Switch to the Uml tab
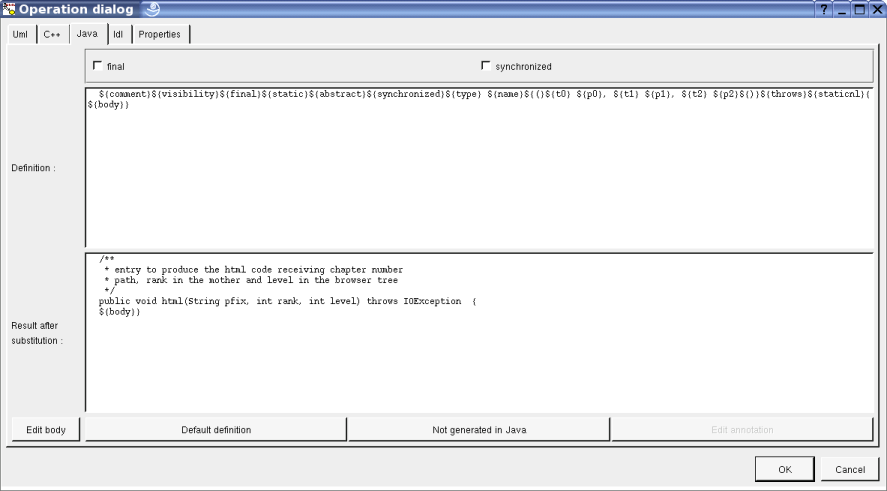This screenshot has height=491, width=887. (x=20, y=35)
